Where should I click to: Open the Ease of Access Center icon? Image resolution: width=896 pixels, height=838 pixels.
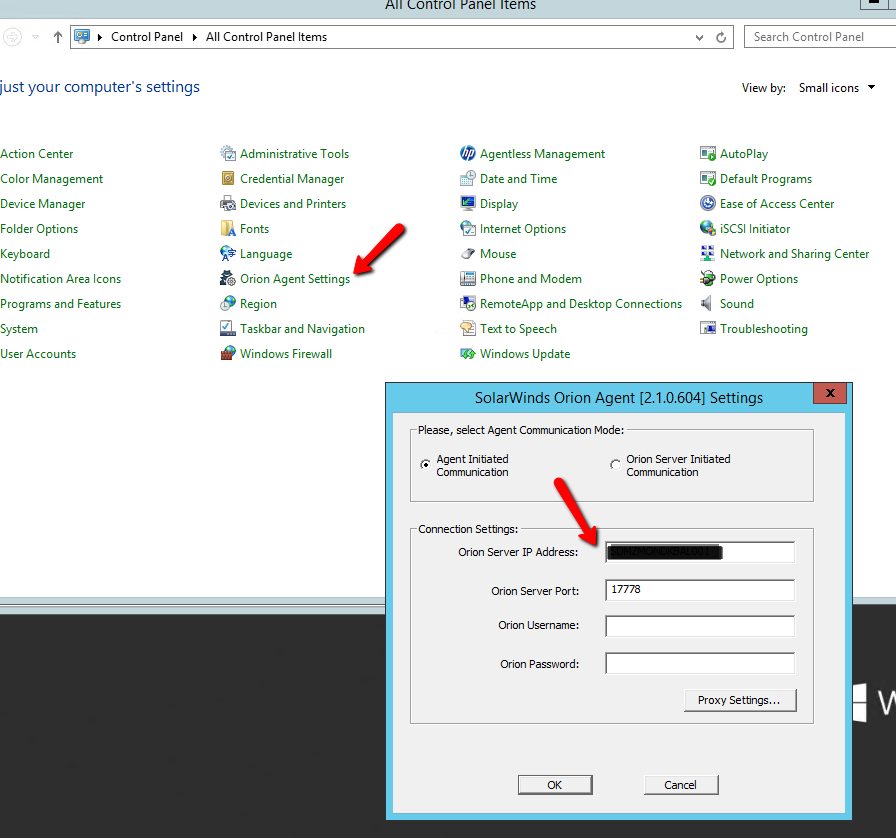coord(708,204)
